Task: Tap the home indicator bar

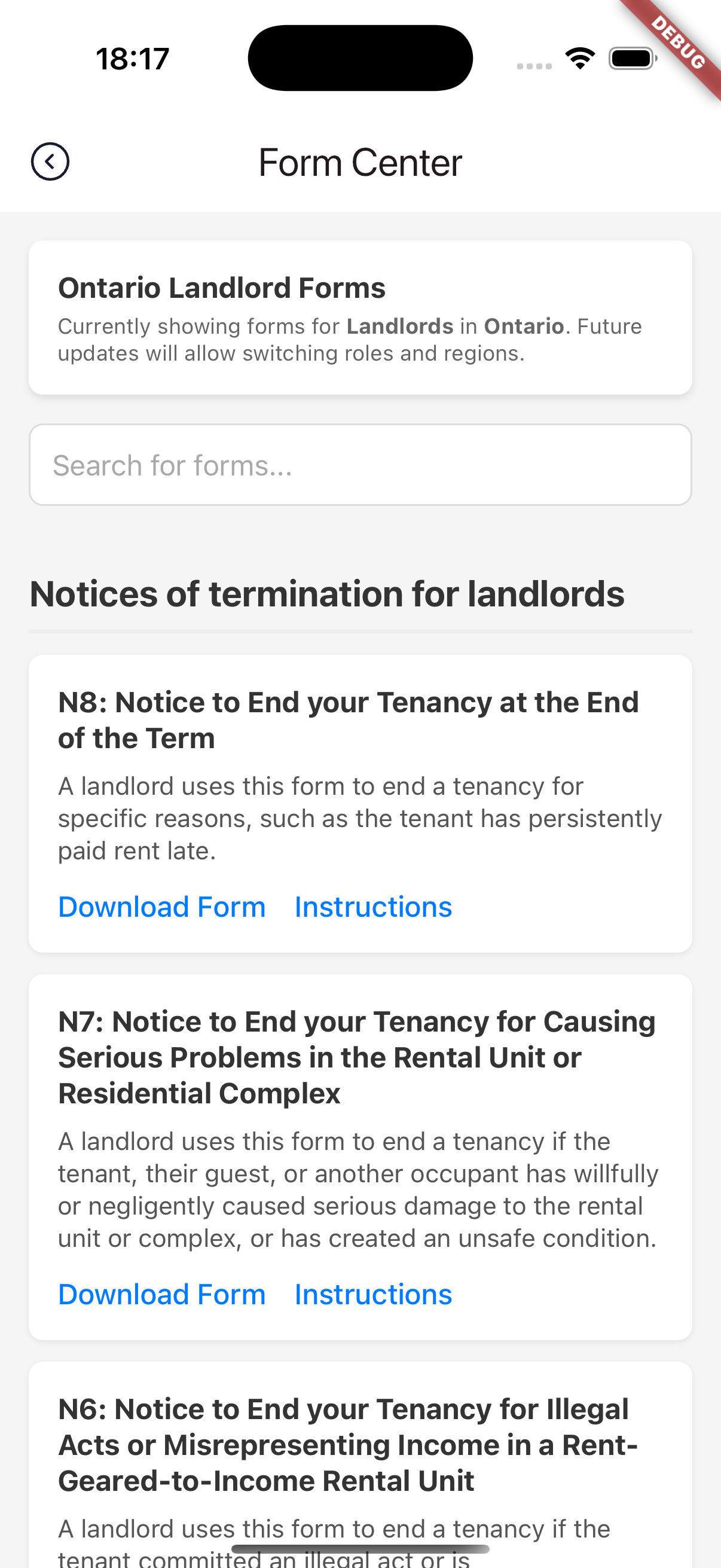Action: [x=360, y=1548]
